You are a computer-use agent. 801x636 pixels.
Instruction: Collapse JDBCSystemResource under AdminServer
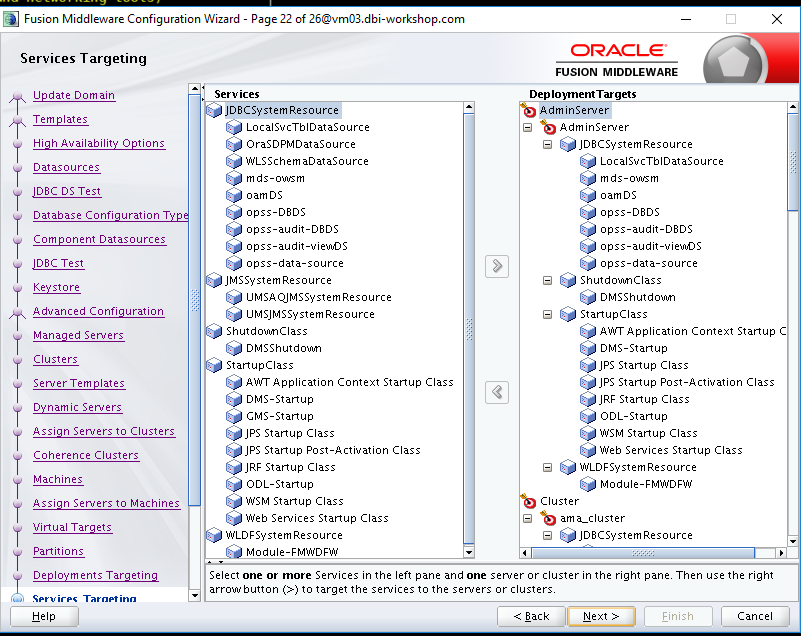[548, 145]
